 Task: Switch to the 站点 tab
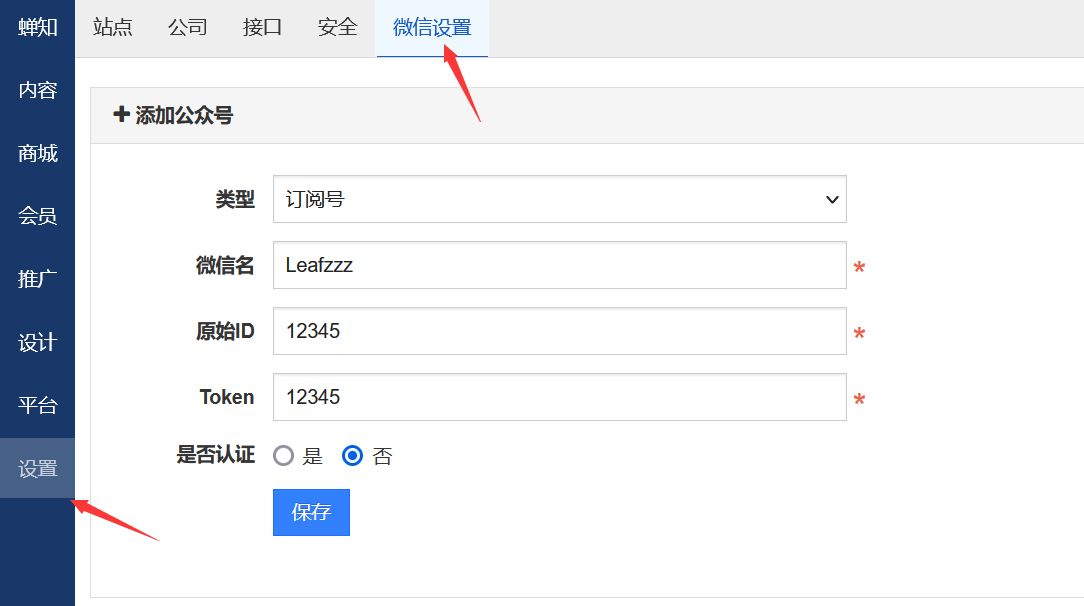pyautogui.click(x=112, y=28)
